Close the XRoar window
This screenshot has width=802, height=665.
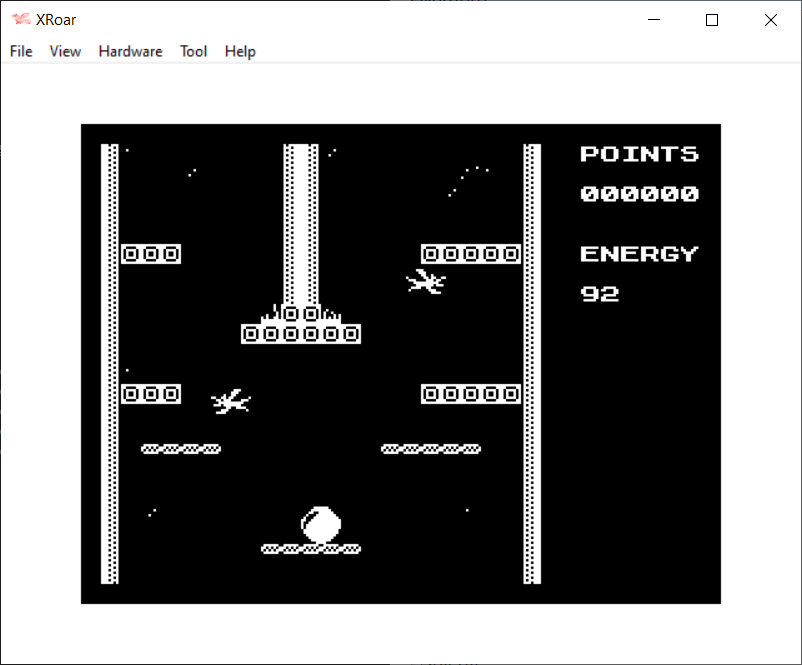click(x=770, y=20)
